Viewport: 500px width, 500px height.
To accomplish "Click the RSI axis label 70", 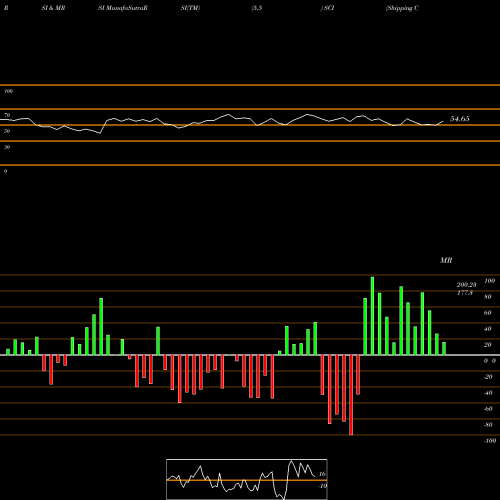I will [7, 115].
